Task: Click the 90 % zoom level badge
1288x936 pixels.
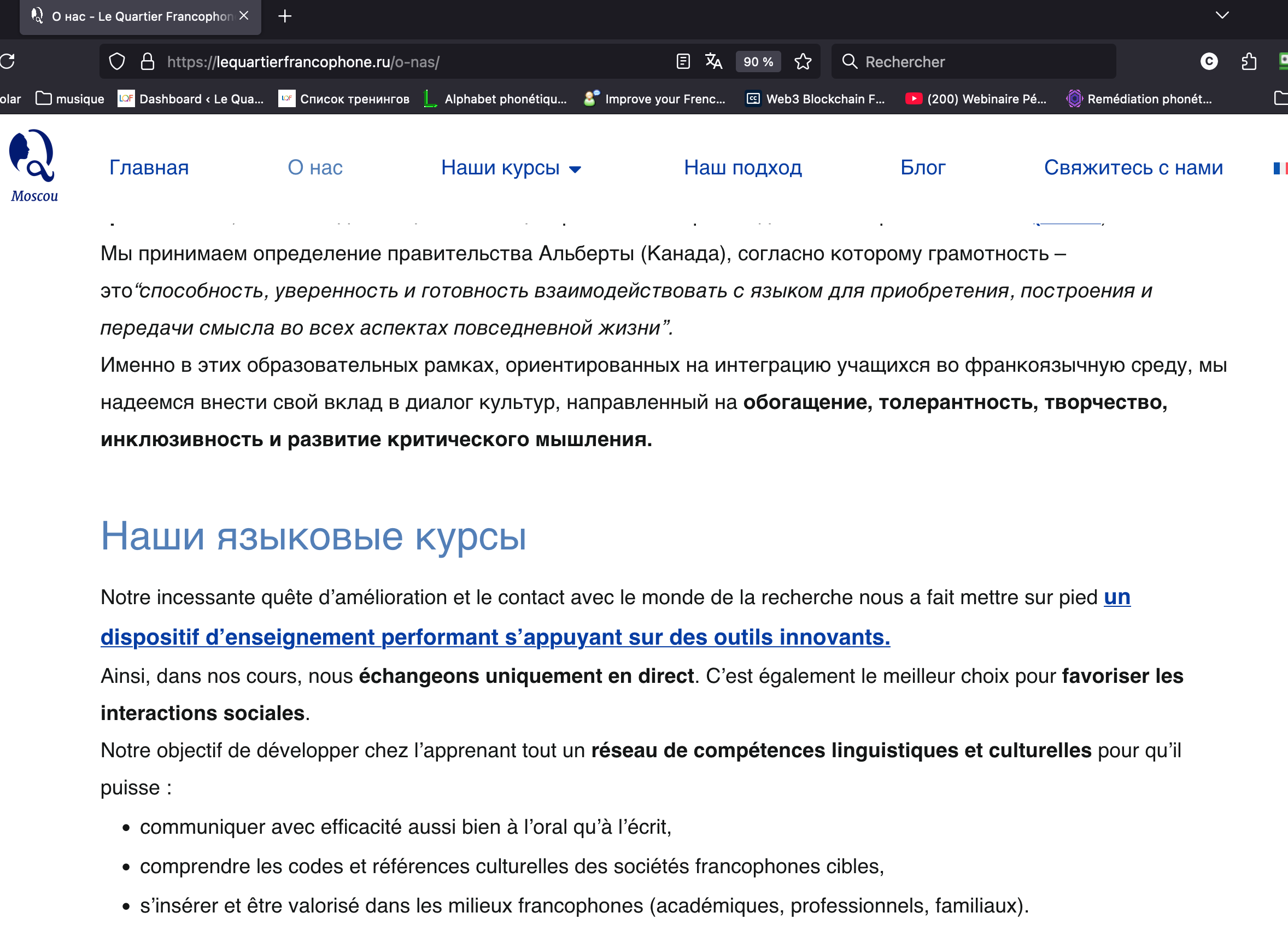Action: (x=758, y=61)
